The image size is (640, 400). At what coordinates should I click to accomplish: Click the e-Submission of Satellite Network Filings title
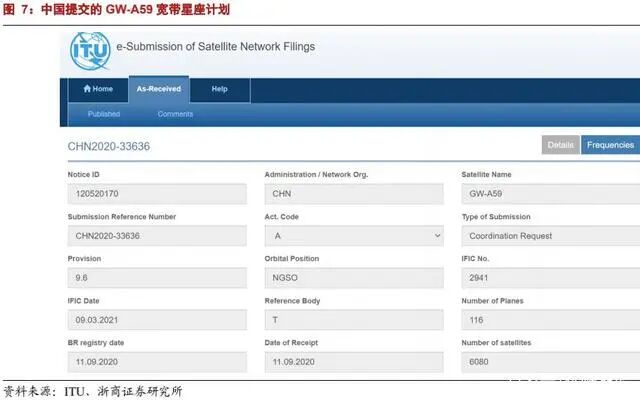click(216, 47)
